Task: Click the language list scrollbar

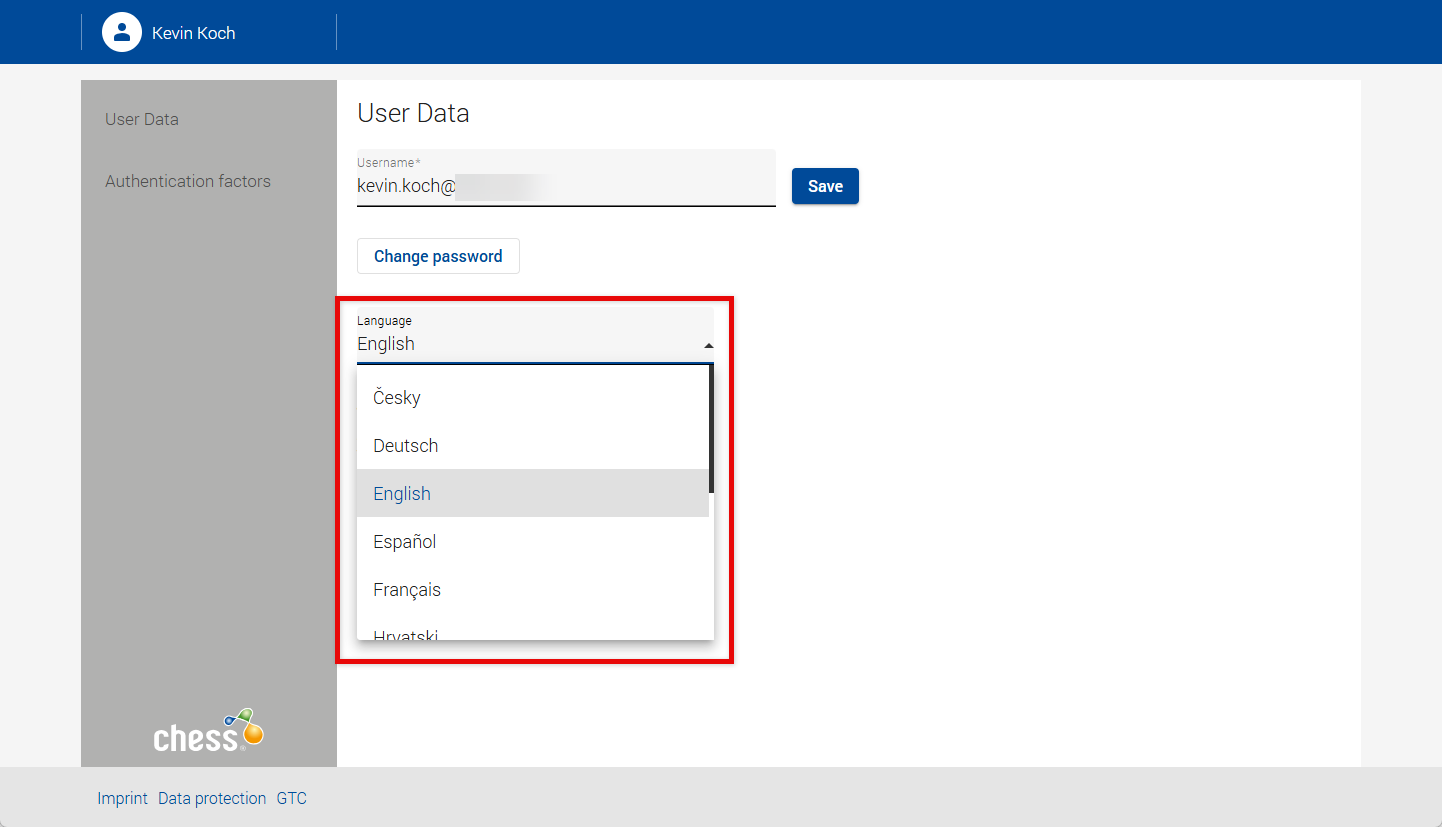Action: point(711,430)
